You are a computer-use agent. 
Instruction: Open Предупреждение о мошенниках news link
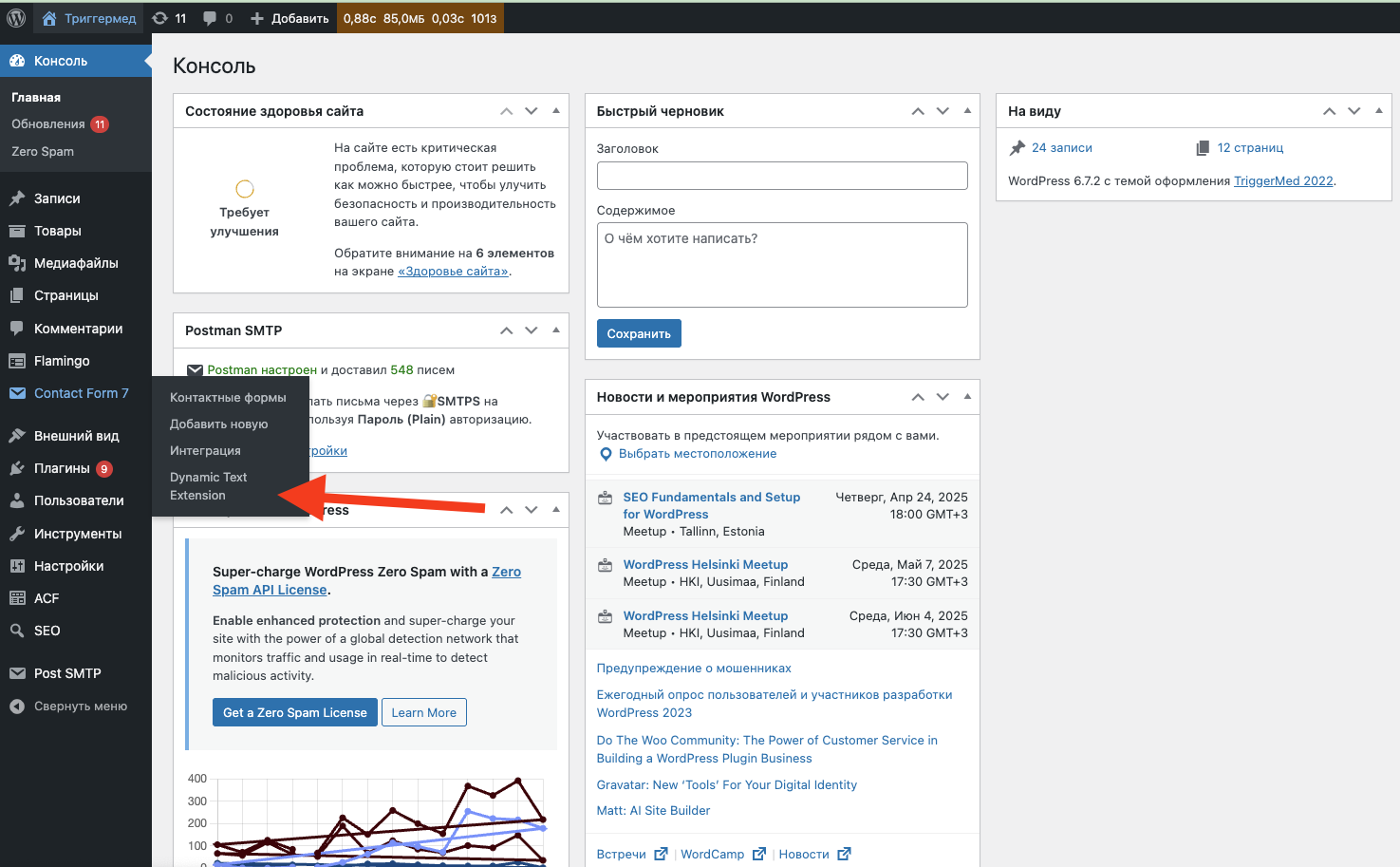pyautogui.click(x=694, y=669)
